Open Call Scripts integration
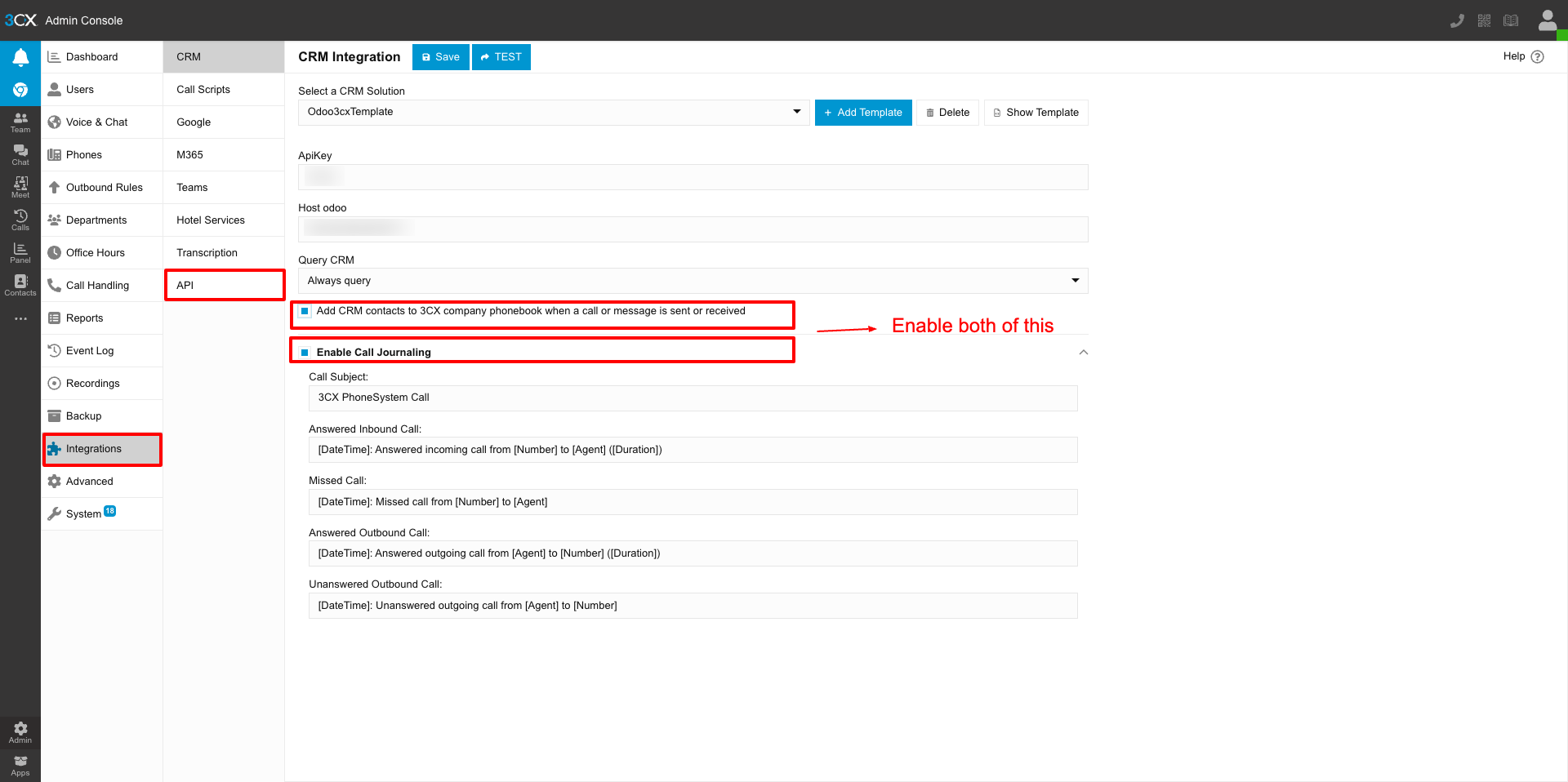1568x782 pixels. coord(224,90)
